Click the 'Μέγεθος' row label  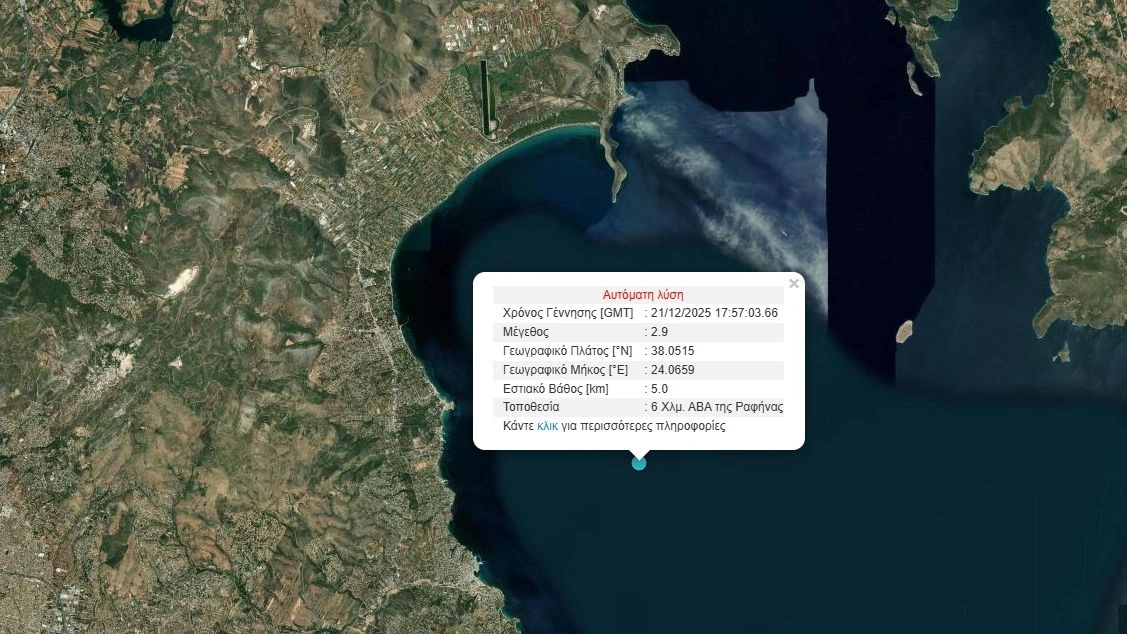(526, 332)
